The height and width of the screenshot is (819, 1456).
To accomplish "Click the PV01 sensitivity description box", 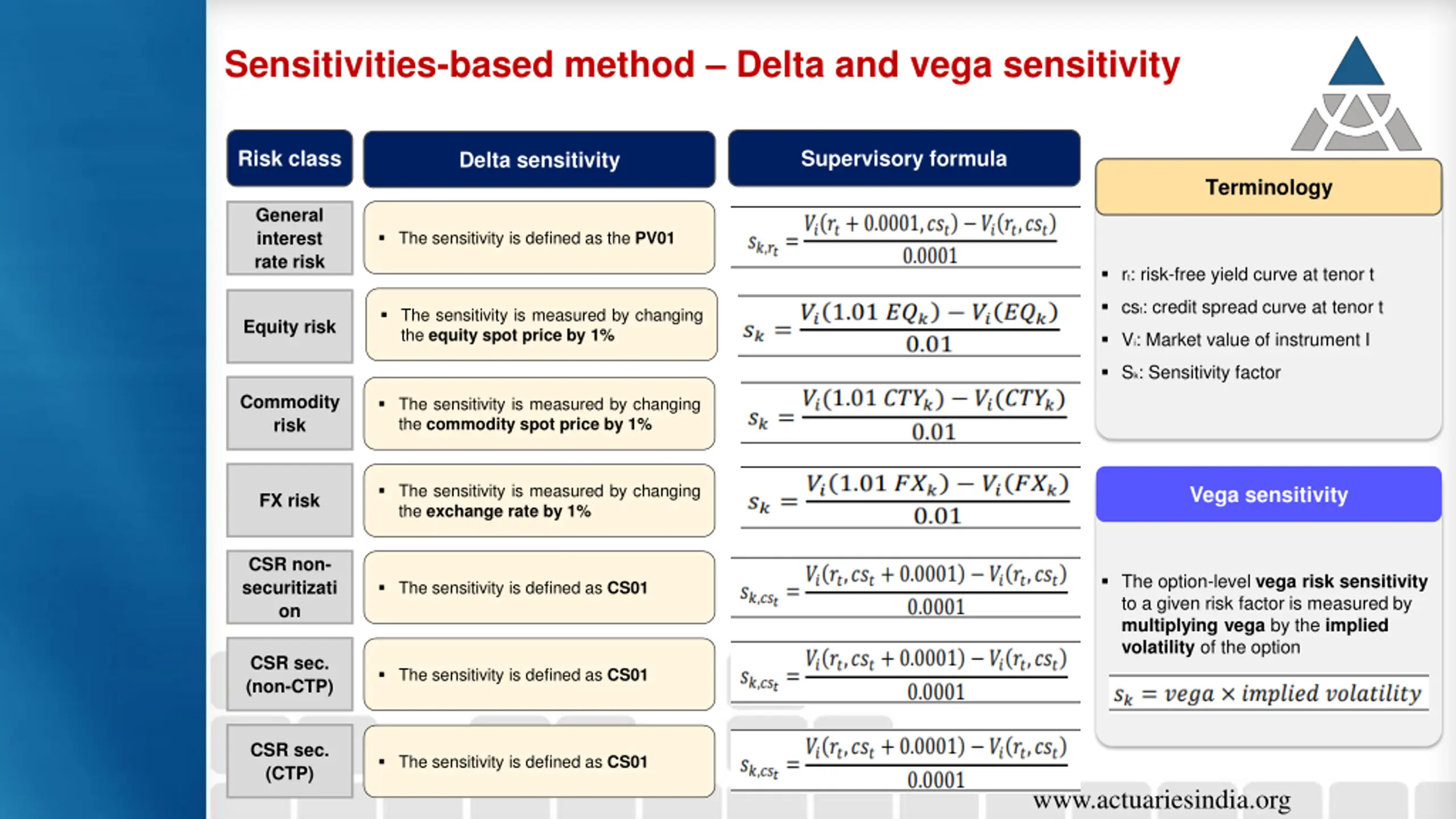I will [539, 238].
